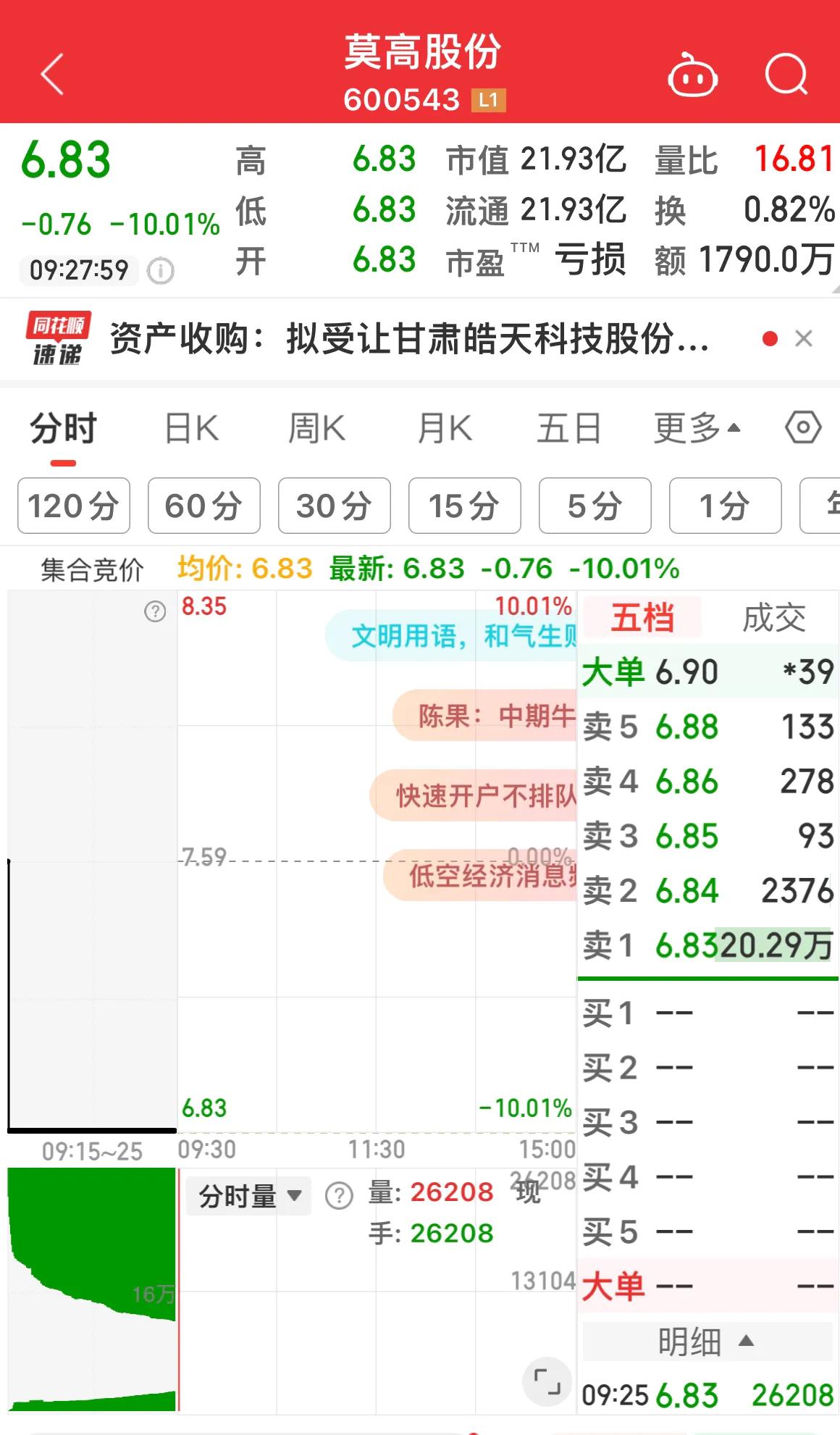
Task: Select the 120分 period button
Action: (74, 506)
